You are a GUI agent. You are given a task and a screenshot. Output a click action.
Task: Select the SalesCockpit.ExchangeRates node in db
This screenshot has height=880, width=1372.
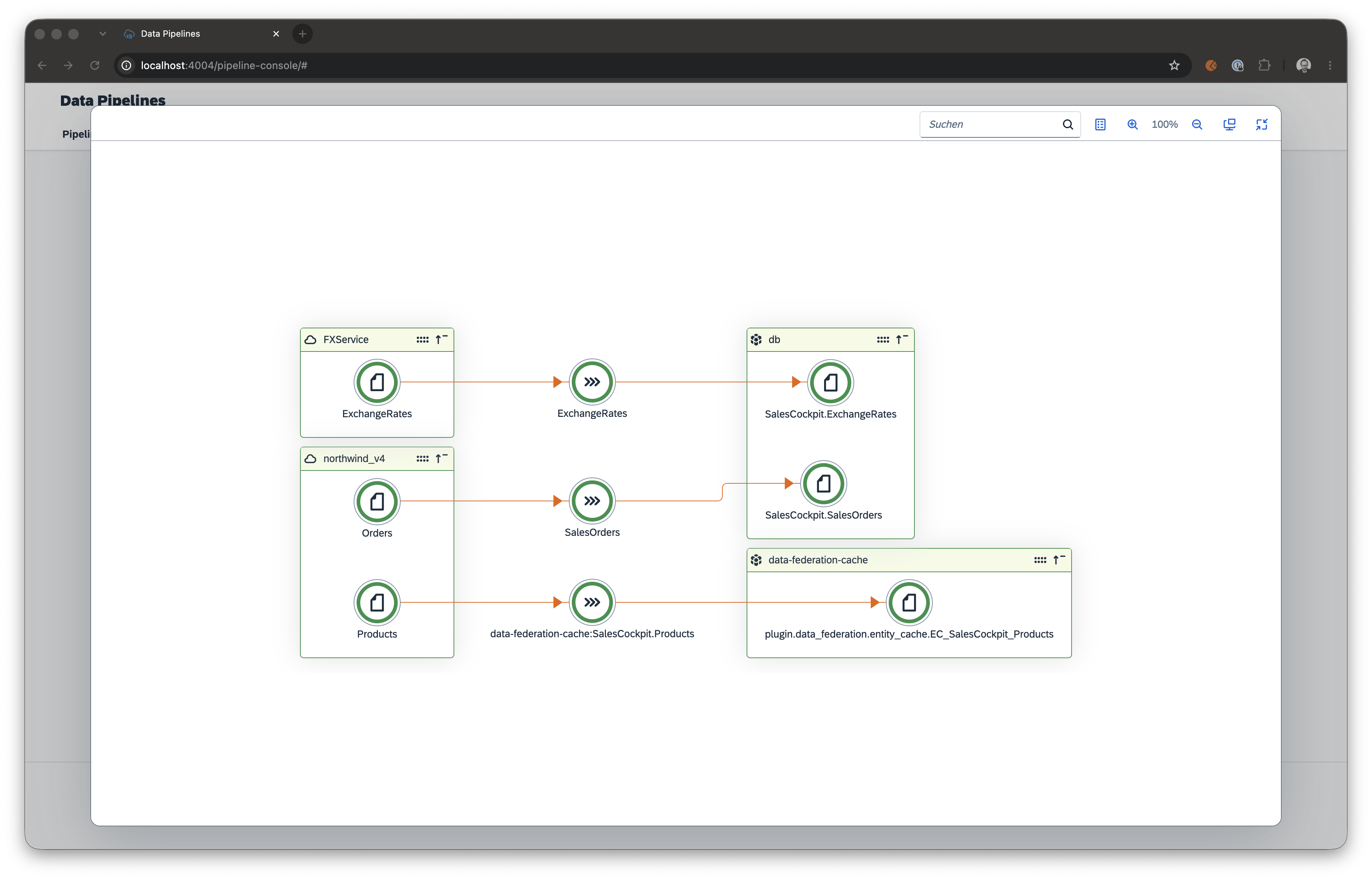pos(830,382)
